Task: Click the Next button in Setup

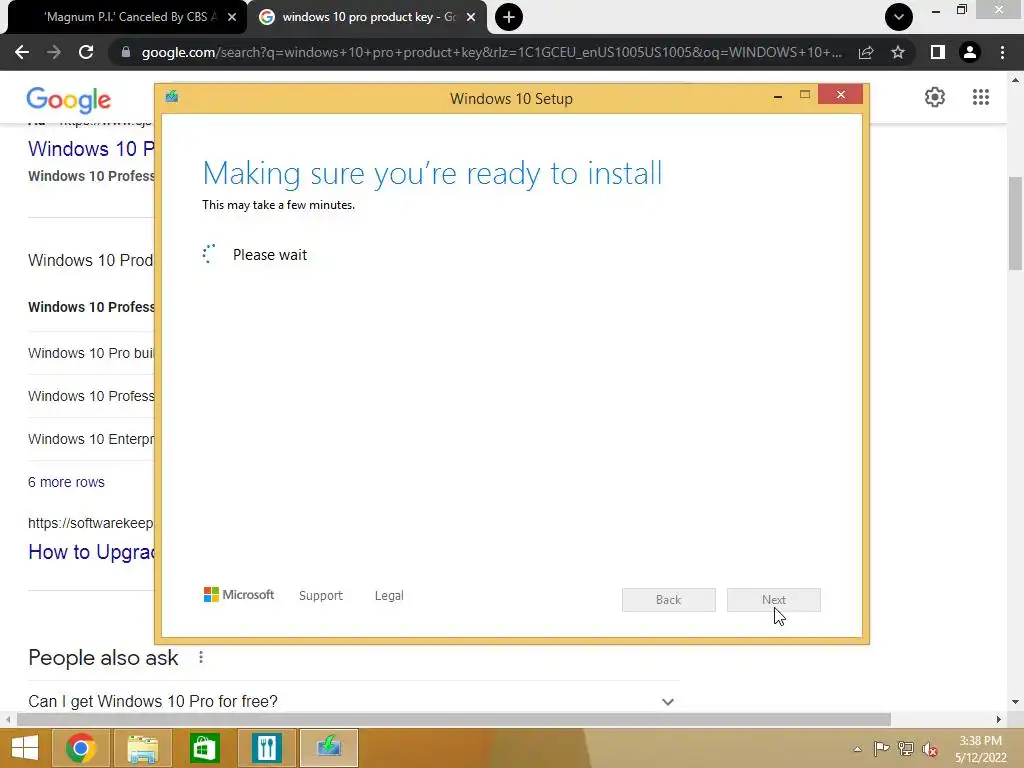Action: tap(774, 600)
